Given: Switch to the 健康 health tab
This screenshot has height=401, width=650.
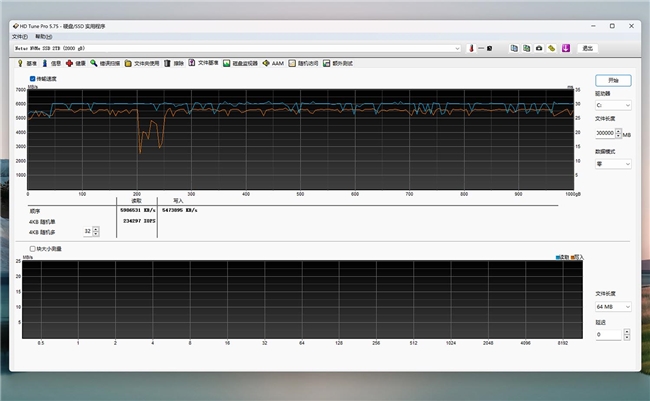Looking at the screenshot, I should click(76, 63).
